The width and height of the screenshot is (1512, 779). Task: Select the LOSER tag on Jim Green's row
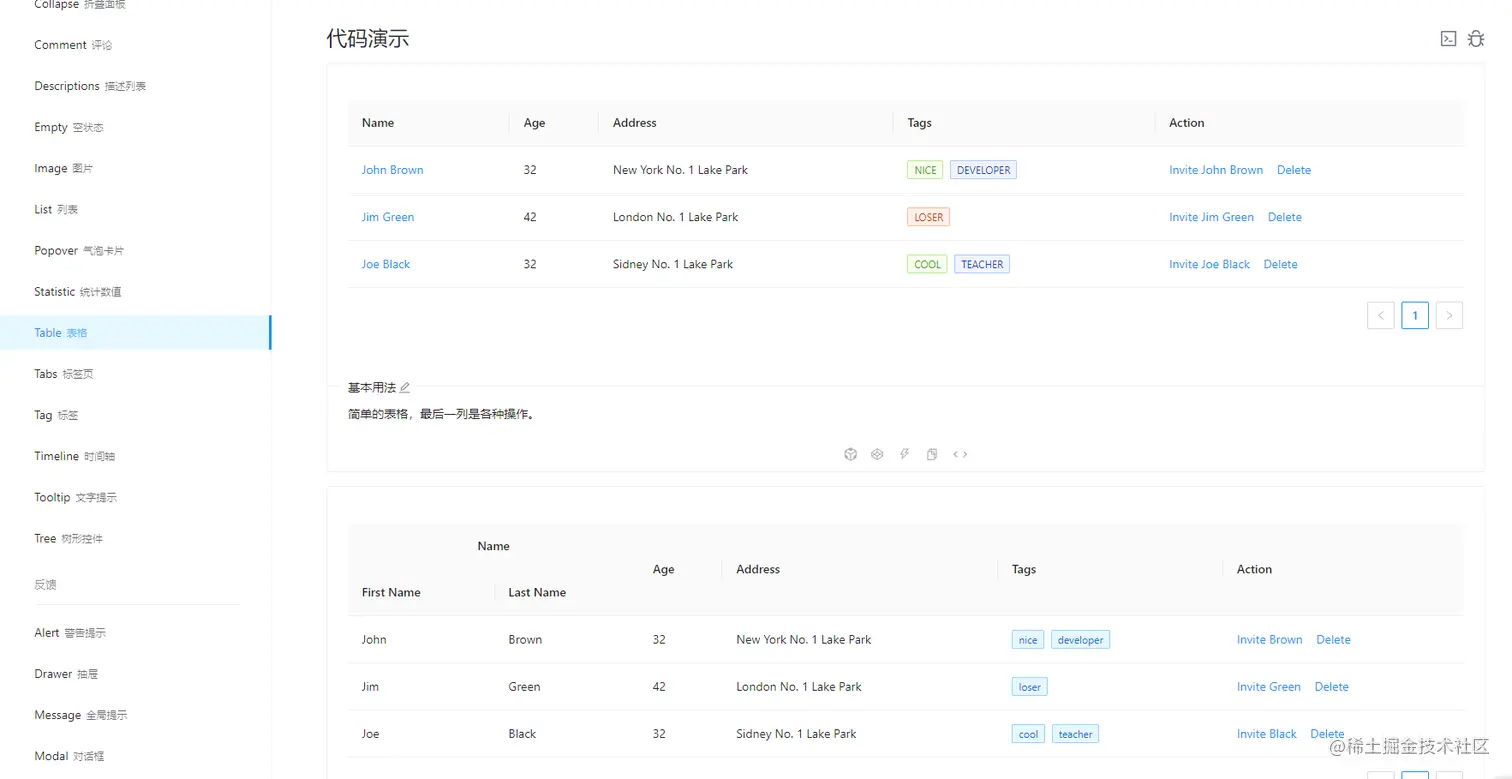click(x=928, y=216)
